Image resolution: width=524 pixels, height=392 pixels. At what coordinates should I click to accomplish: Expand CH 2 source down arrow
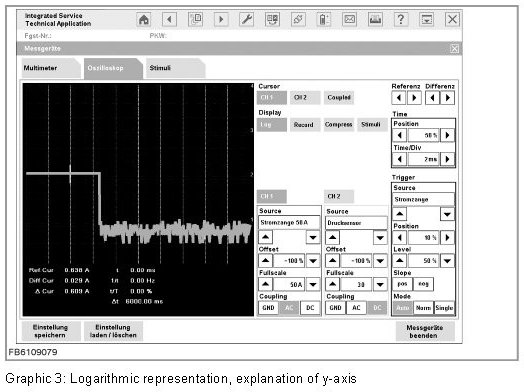pyautogui.click(x=380, y=238)
